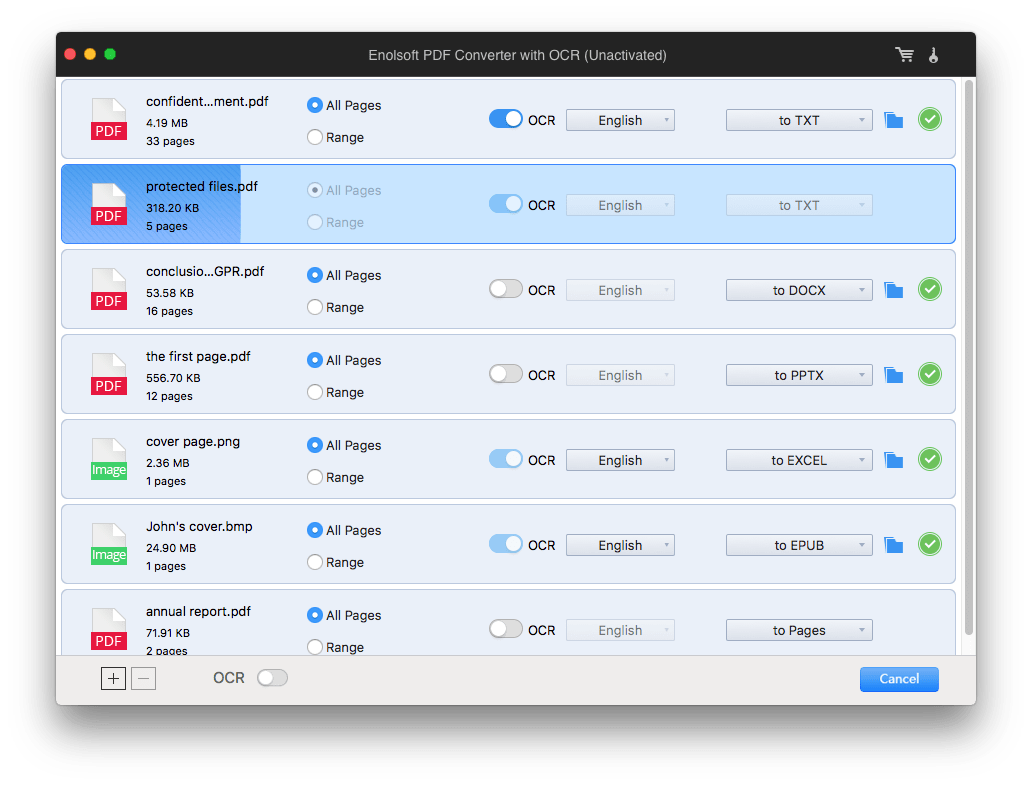
Task: Open output folder for conclusio...GPR.pdf
Action: tap(893, 290)
